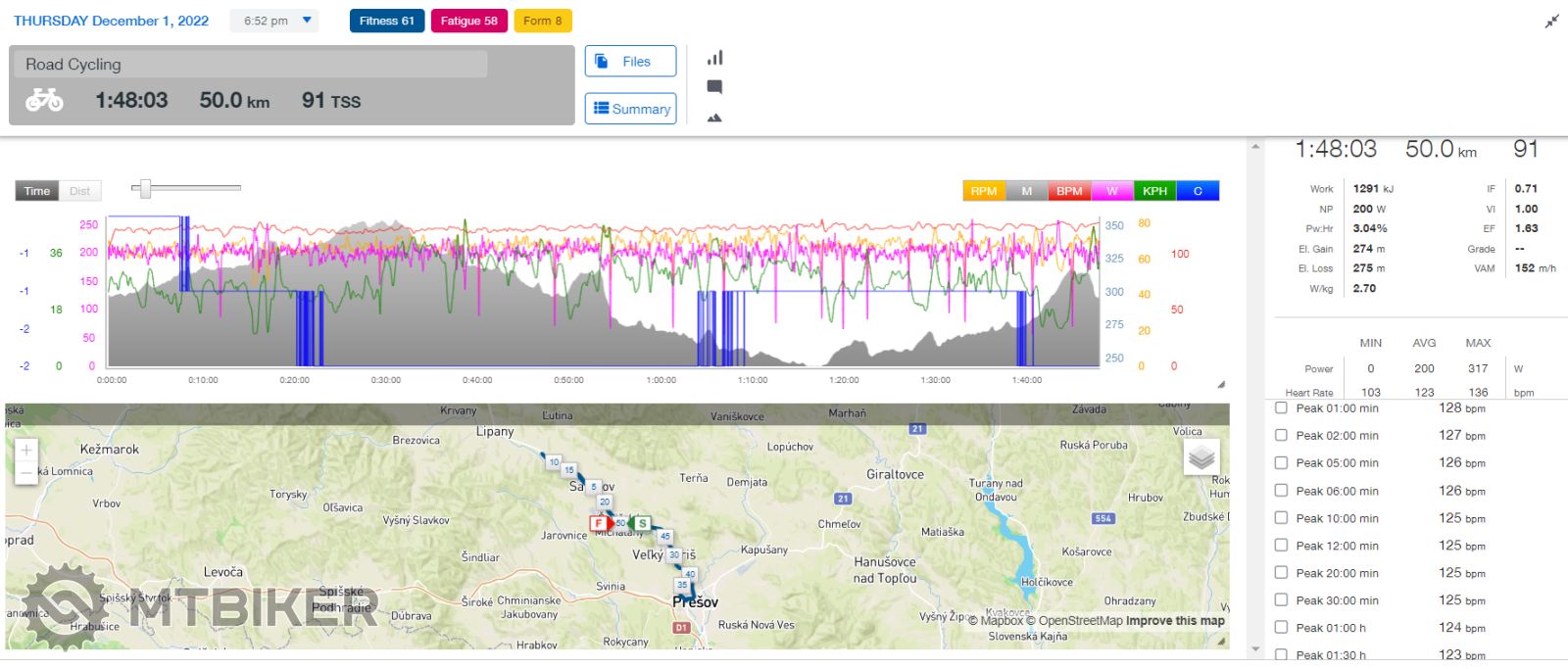Check the Peak 01:00 min box
The width and height of the screenshot is (1568, 669).
[x=1281, y=408]
